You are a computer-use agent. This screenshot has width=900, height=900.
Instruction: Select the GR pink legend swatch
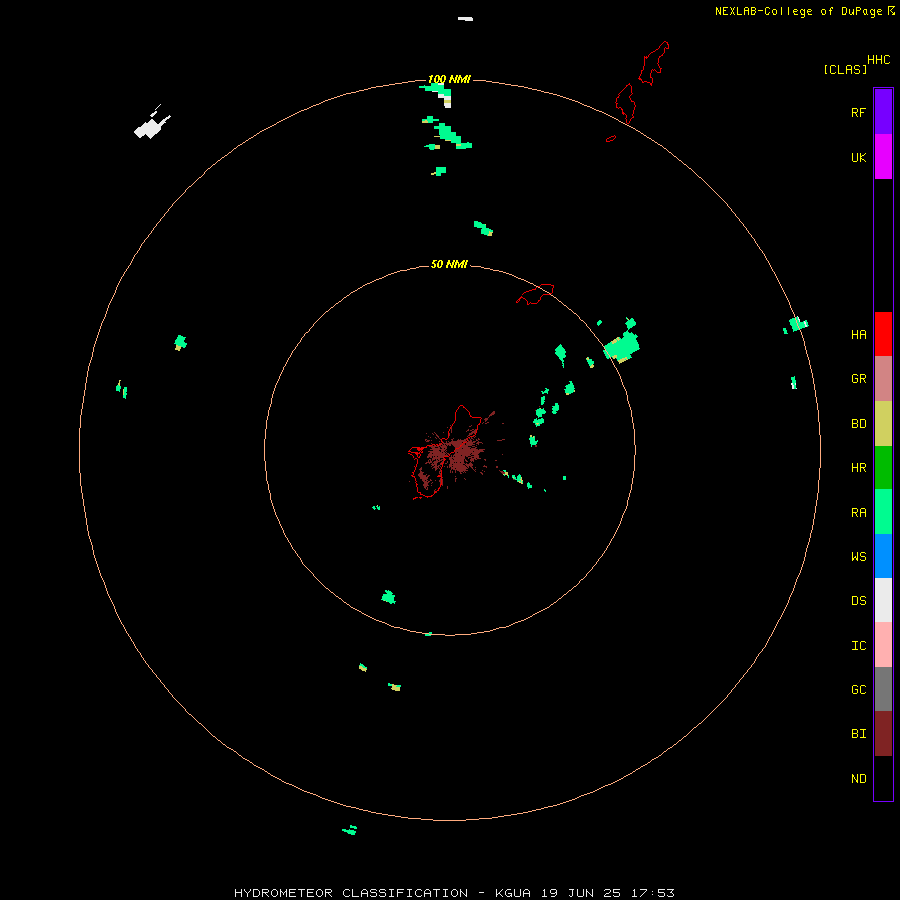(x=883, y=379)
